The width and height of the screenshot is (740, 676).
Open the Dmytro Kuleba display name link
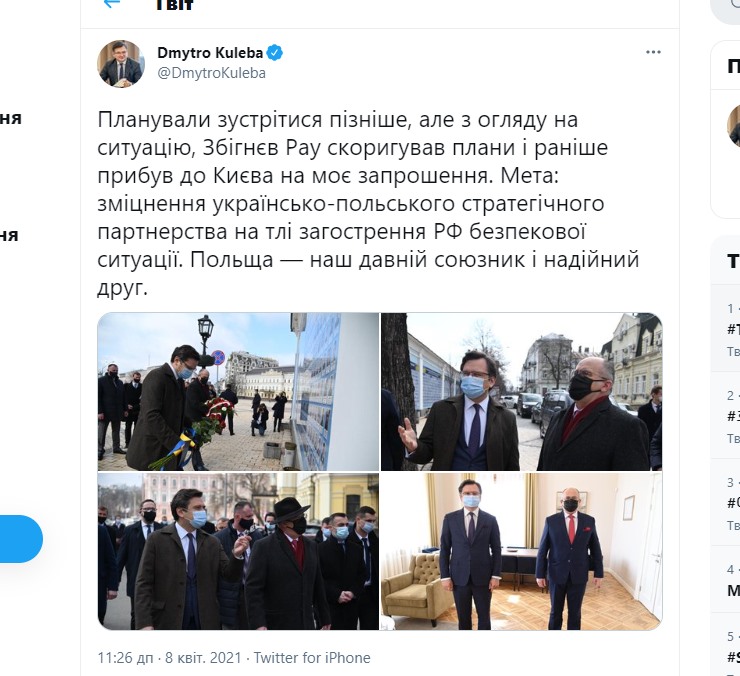click(x=210, y=52)
